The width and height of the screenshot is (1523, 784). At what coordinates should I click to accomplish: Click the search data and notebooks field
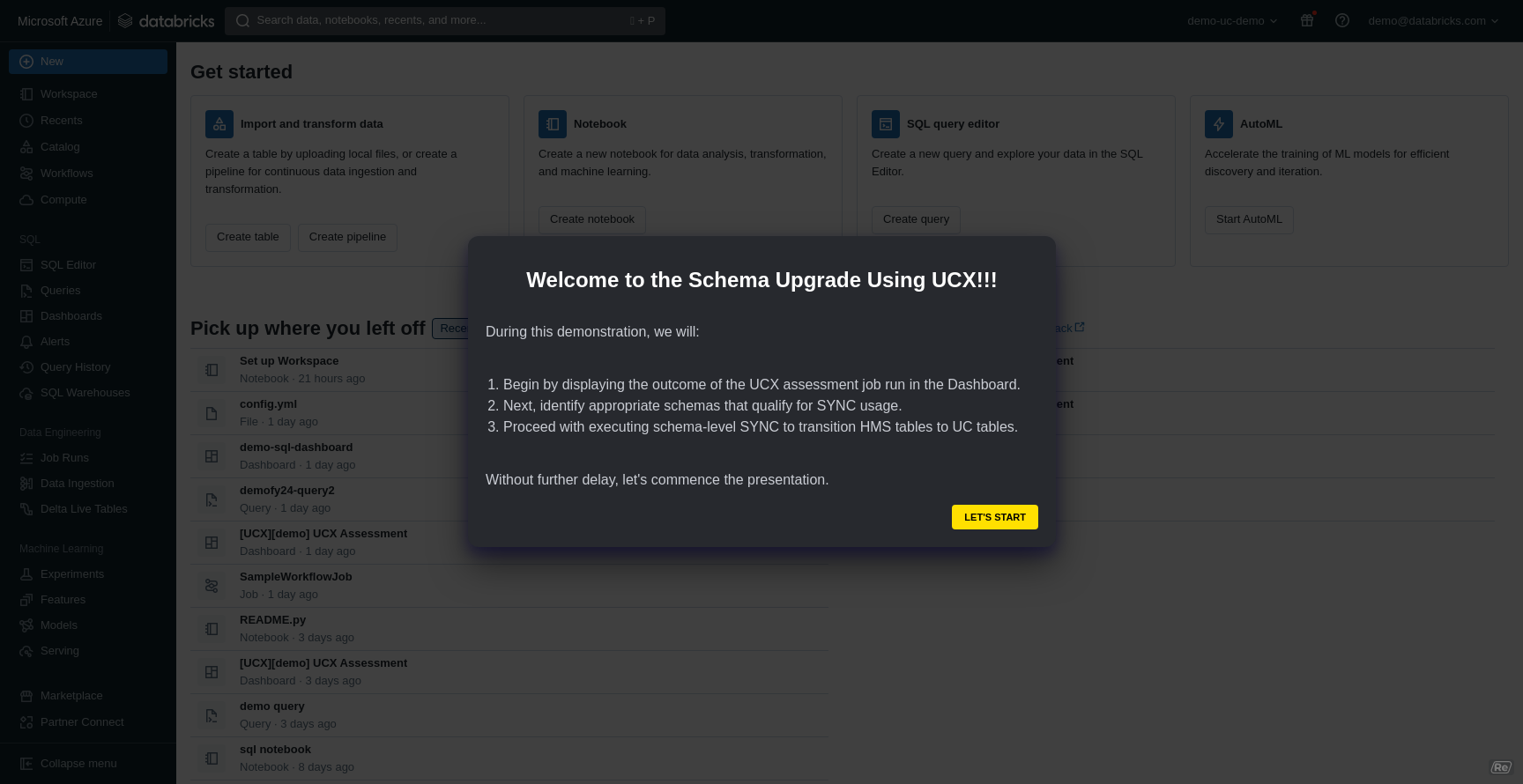click(x=445, y=21)
